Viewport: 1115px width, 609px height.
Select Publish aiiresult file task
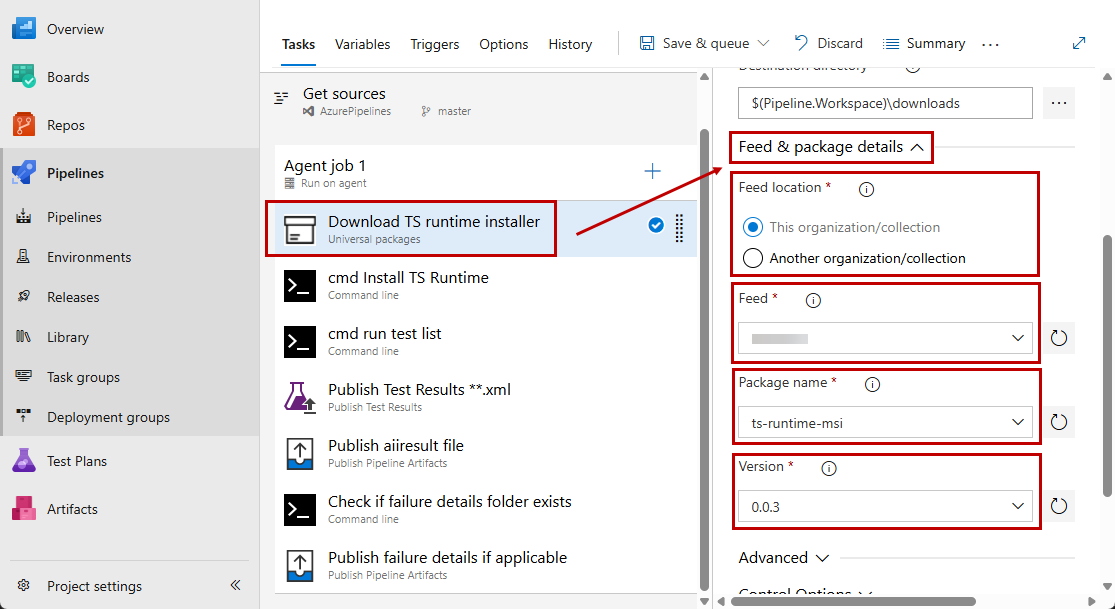(x=486, y=452)
